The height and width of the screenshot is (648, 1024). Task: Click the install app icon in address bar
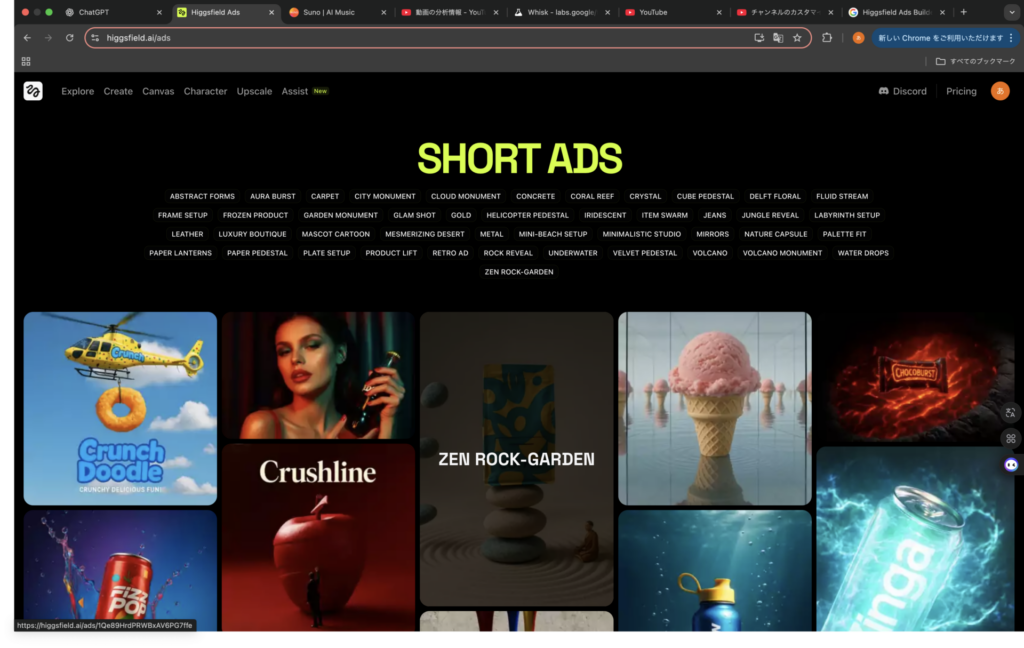coord(759,38)
